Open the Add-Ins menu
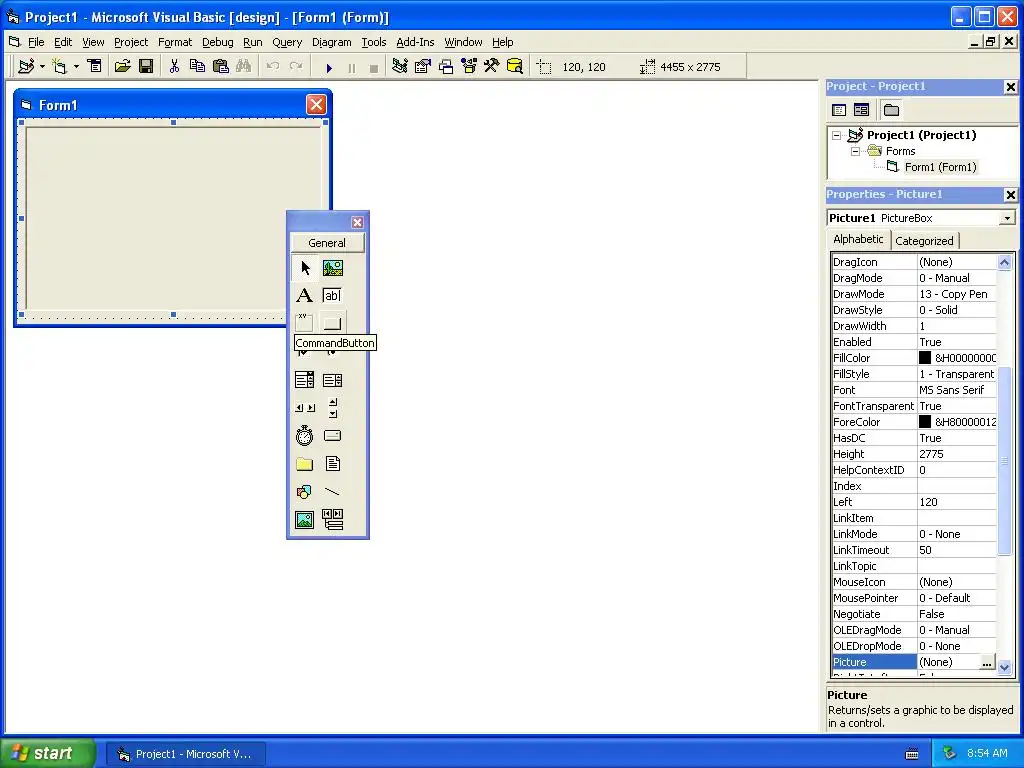 tap(415, 42)
